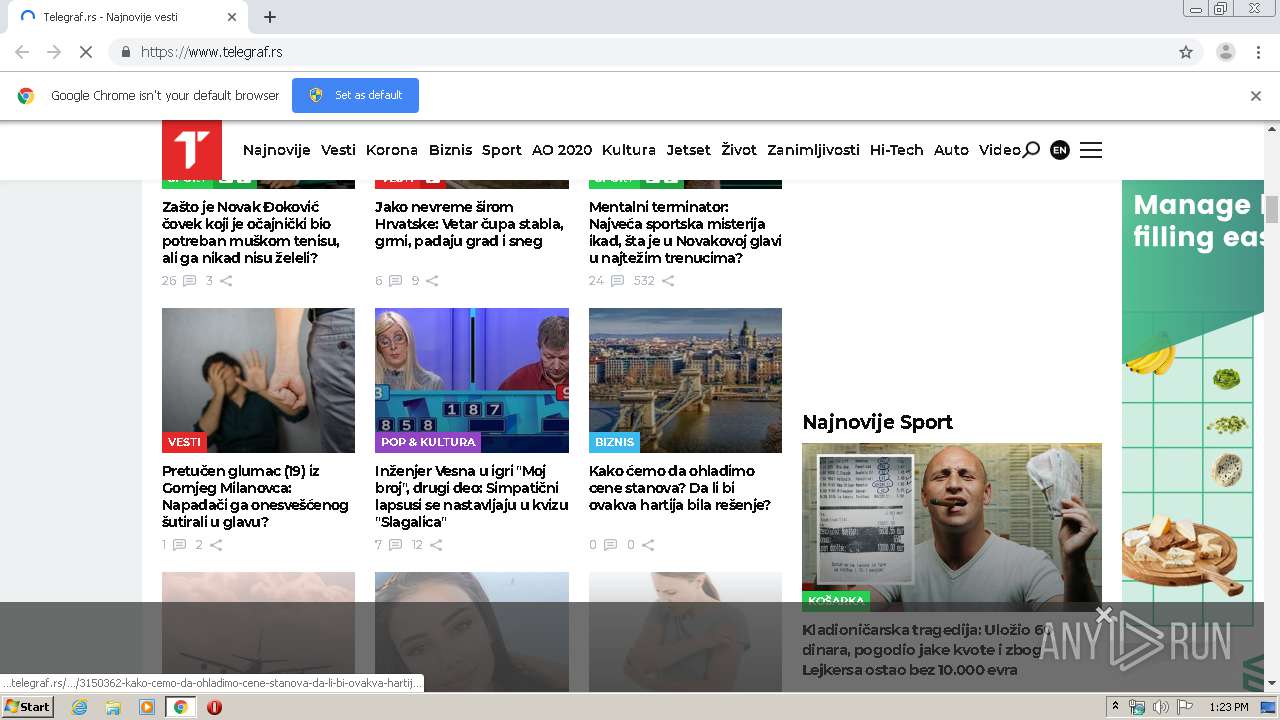Close the bottom overlay ad X
This screenshot has height=720, width=1280.
1104,614
